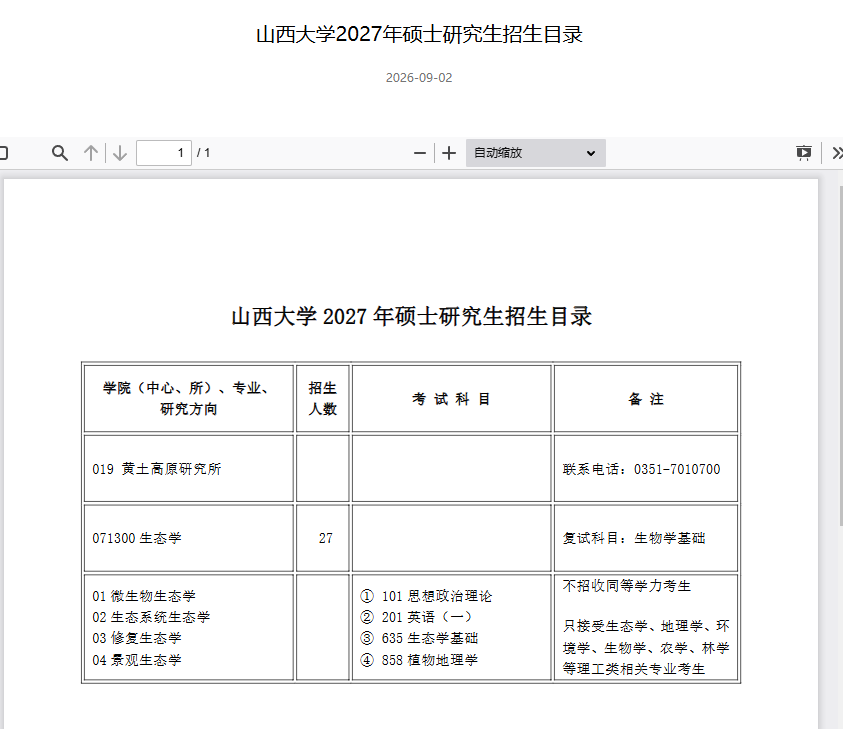This screenshot has width=843, height=729.
Task: Switch to presentation mode icon
Action: 804,153
